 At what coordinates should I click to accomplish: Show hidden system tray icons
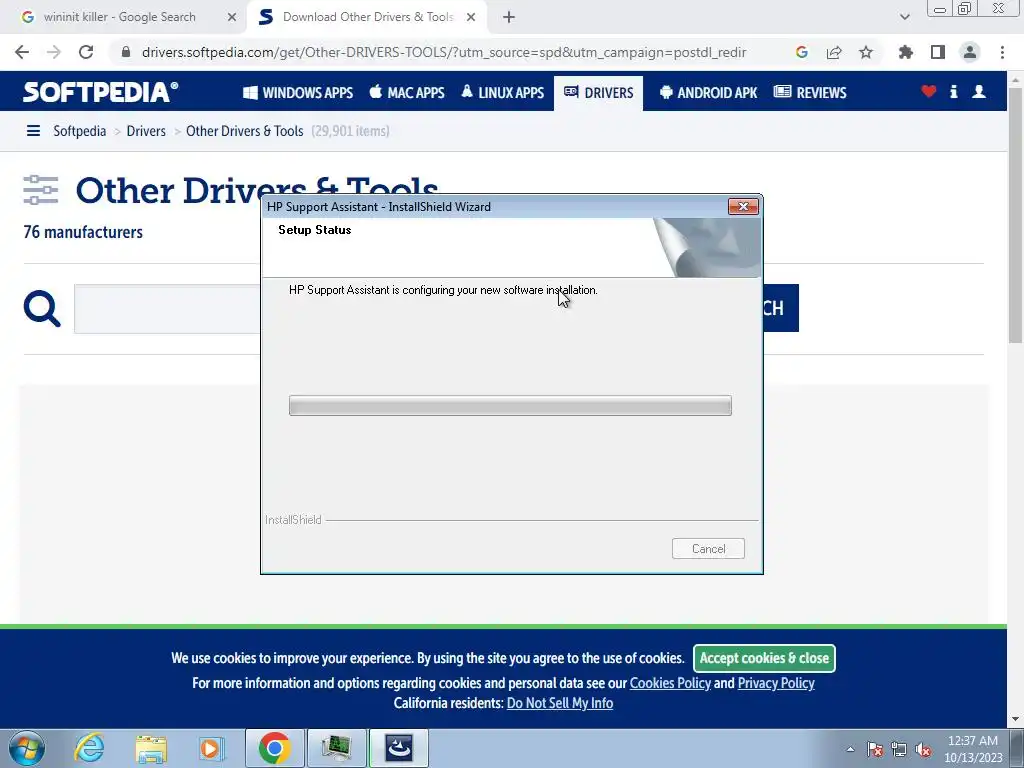click(x=850, y=749)
